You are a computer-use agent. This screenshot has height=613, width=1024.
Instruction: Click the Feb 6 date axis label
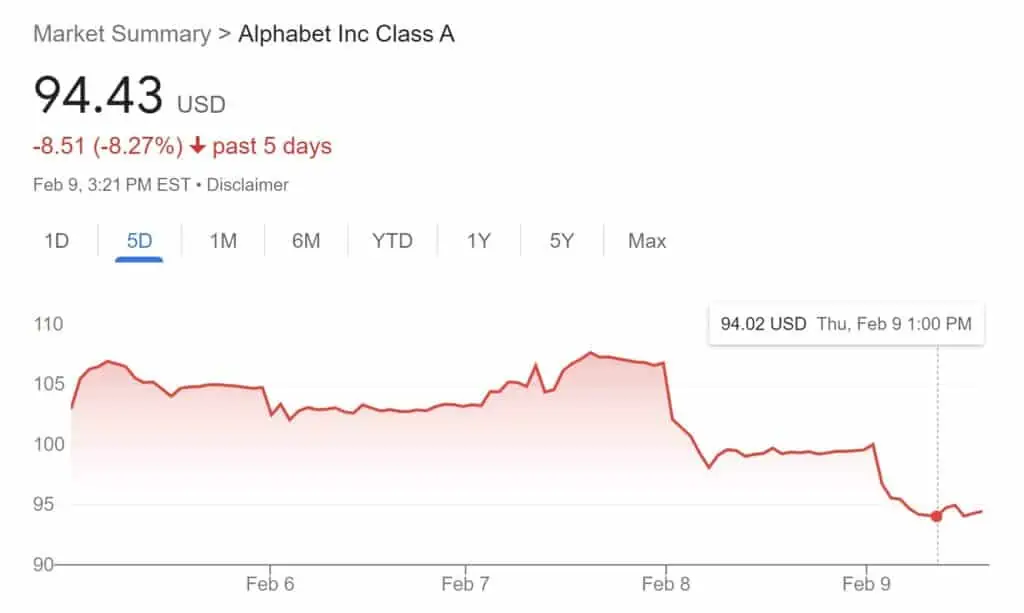[270, 583]
